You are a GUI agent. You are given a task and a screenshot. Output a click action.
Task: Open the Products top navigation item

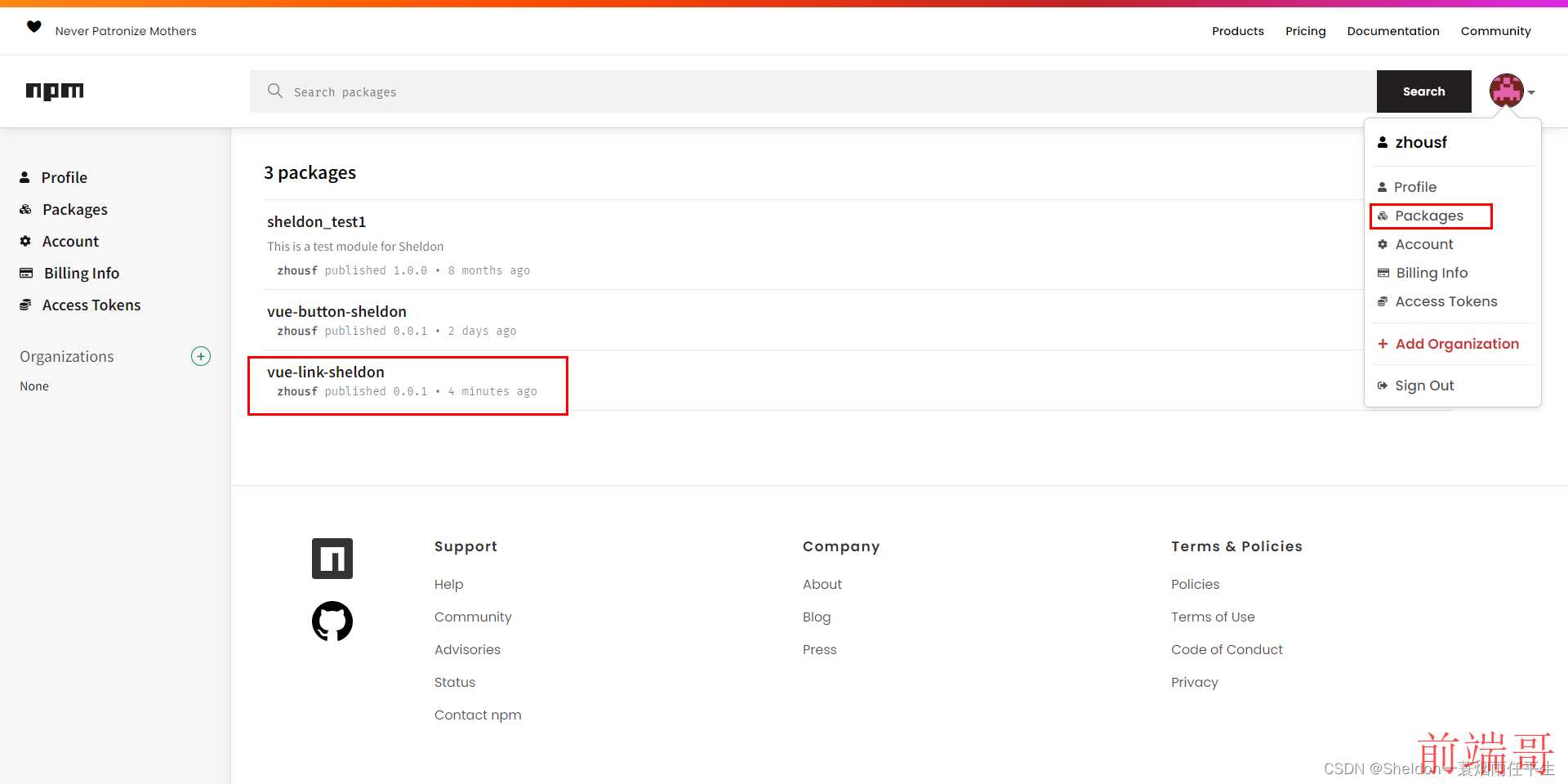pyautogui.click(x=1238, y=31)
